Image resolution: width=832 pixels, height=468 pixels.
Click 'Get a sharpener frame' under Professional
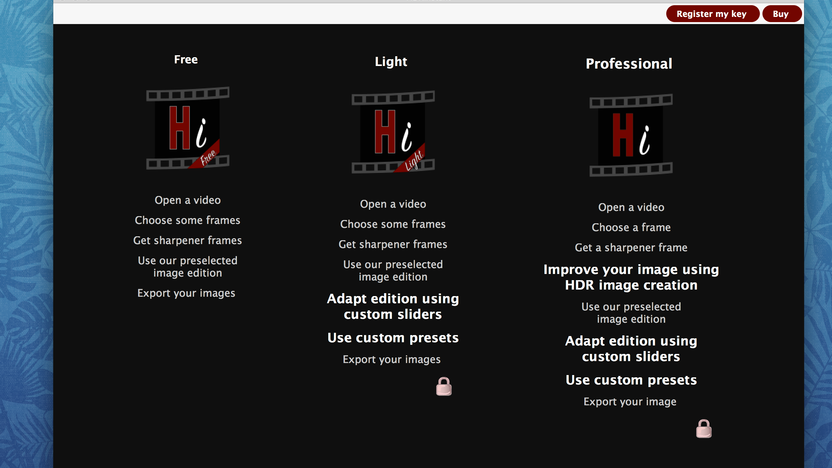point(631,247)
